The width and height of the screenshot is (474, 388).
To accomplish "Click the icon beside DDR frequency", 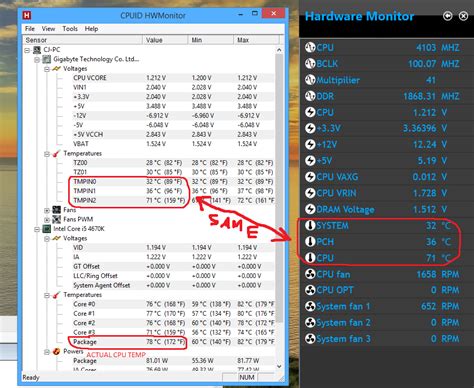I will [x=310, y=96].
